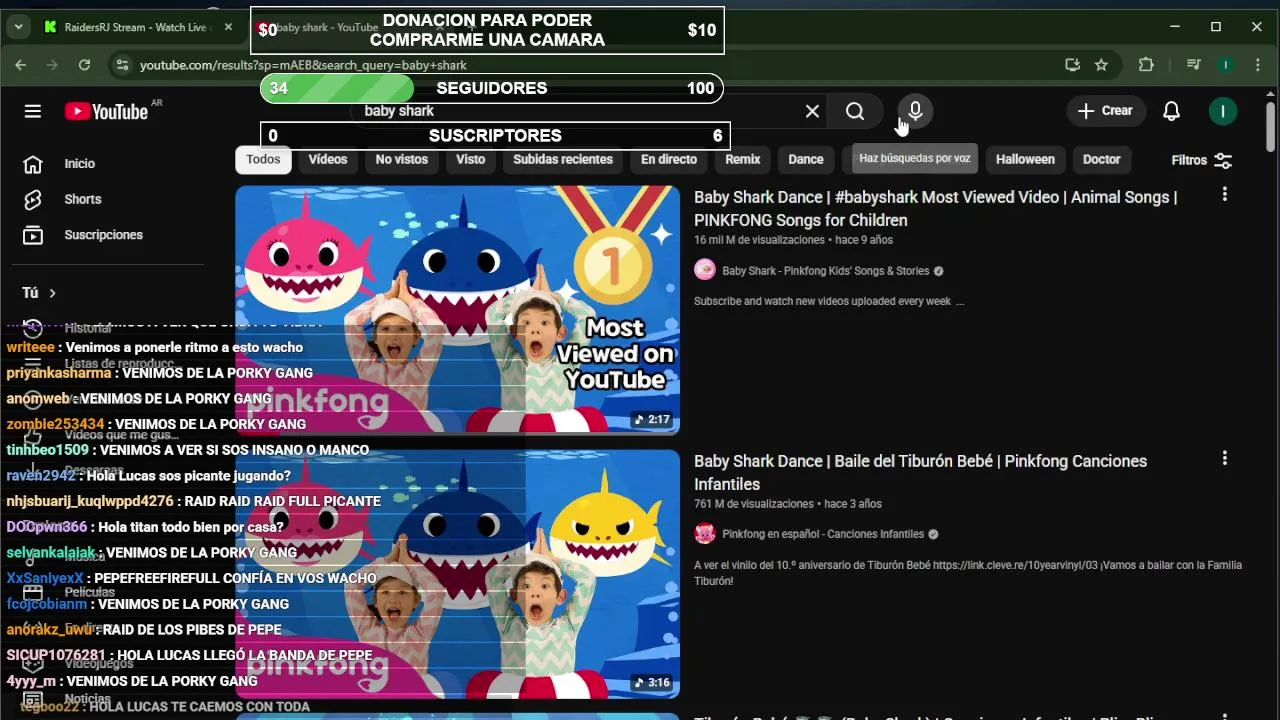Select the Halloween filter chip

(1025, 159)
